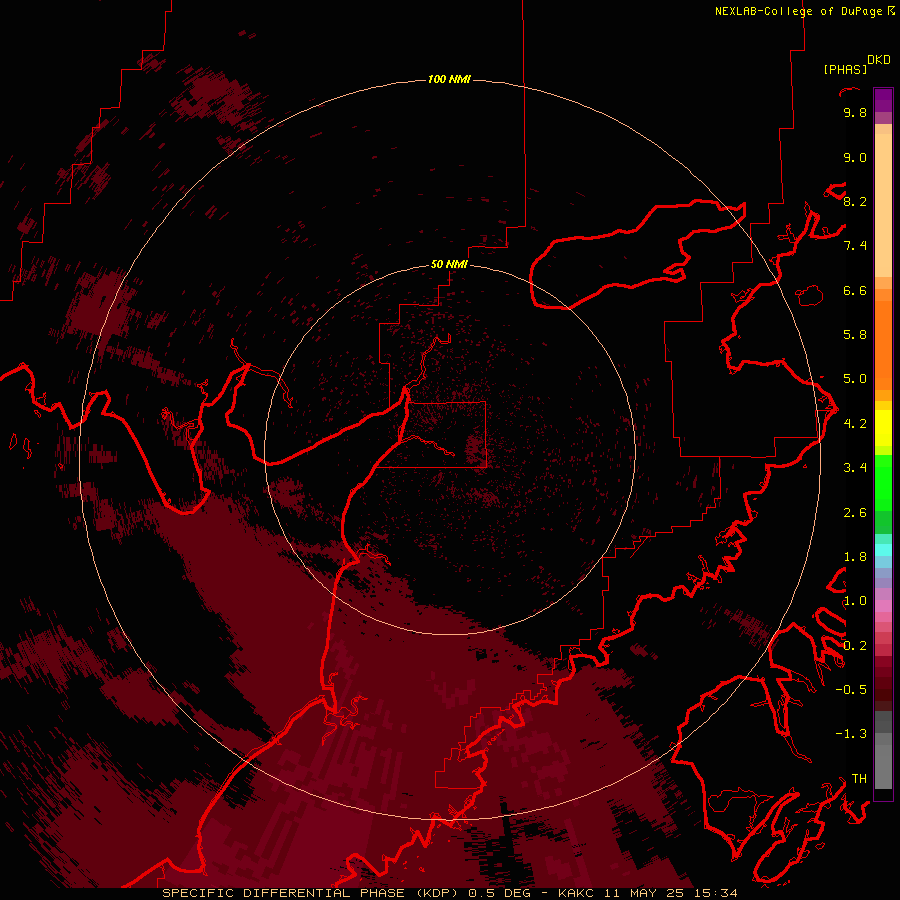The image size is (900, 900).
Task: Pick the orange color bar segment
Action: (x=883, y=344)
